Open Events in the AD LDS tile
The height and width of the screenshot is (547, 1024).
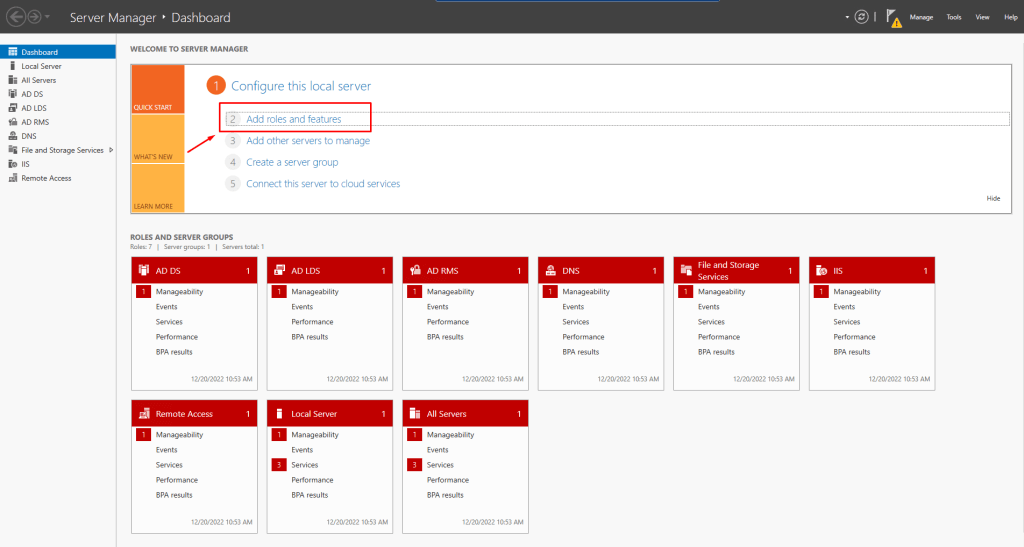pos(302,307)
